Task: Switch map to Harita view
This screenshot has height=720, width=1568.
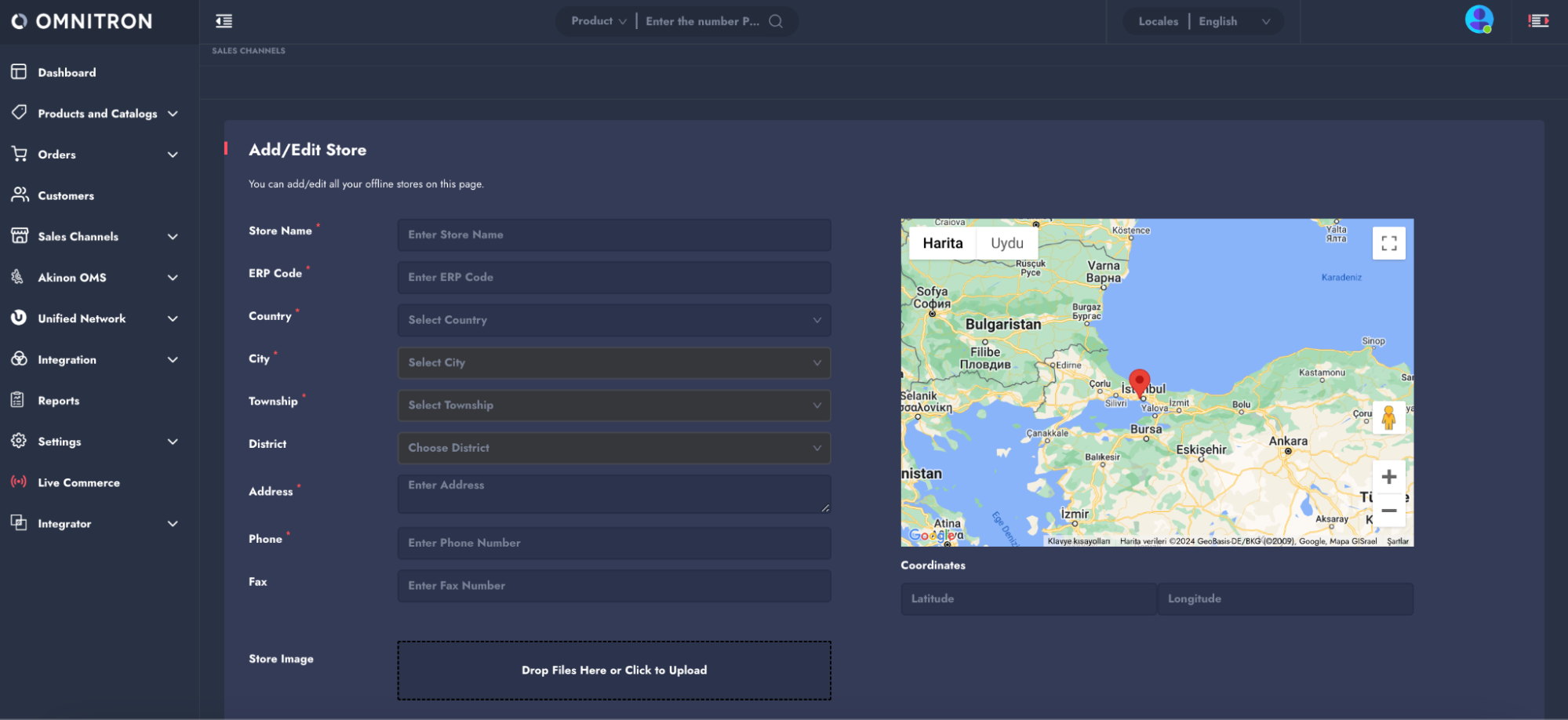Action: click(942, 243)
